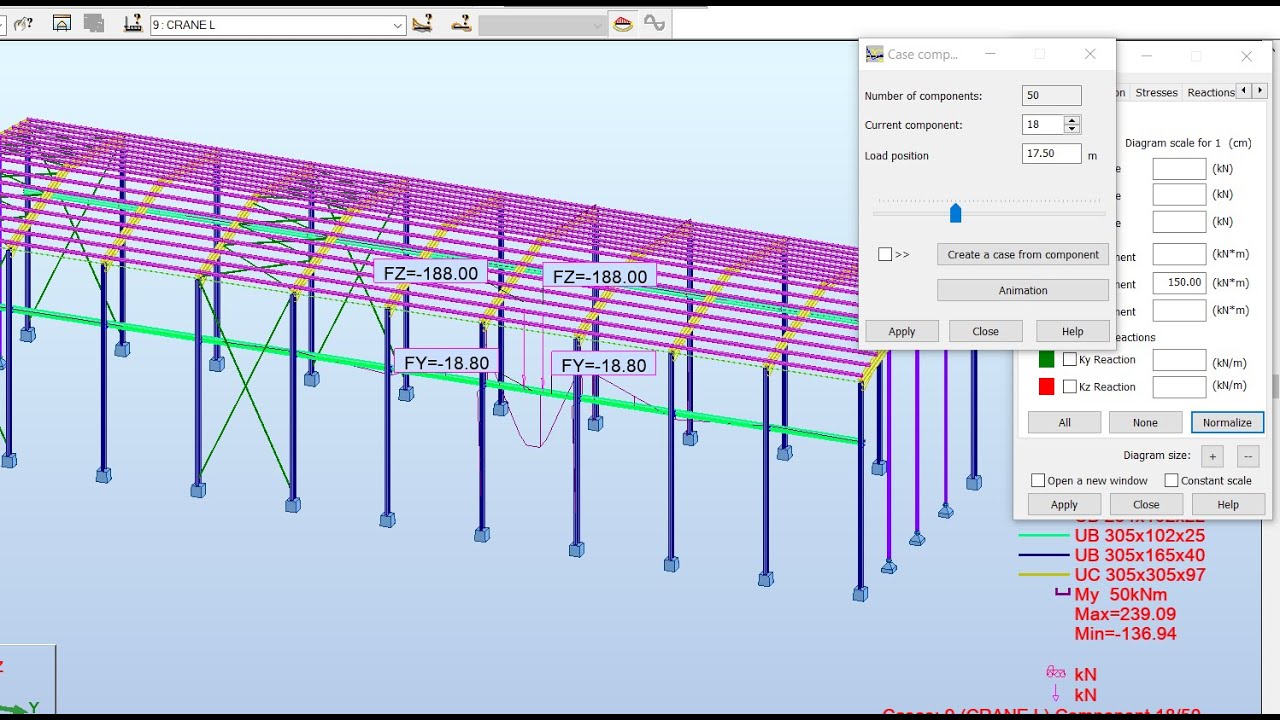
Task: Click the Normalize button
Action: click(1227, 422)
